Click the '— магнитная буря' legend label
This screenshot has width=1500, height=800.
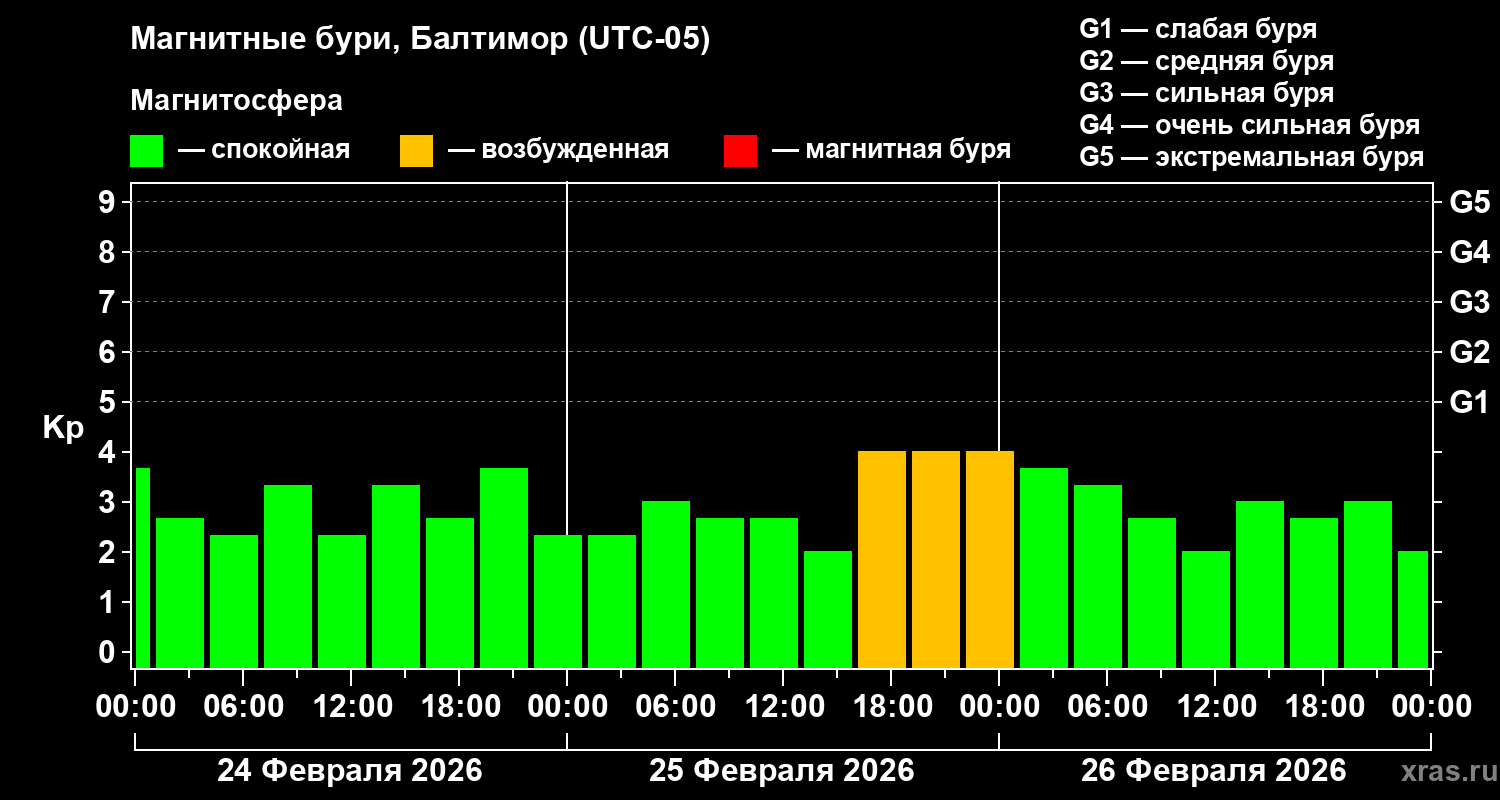pyautogui.click(x=891, y=150)
